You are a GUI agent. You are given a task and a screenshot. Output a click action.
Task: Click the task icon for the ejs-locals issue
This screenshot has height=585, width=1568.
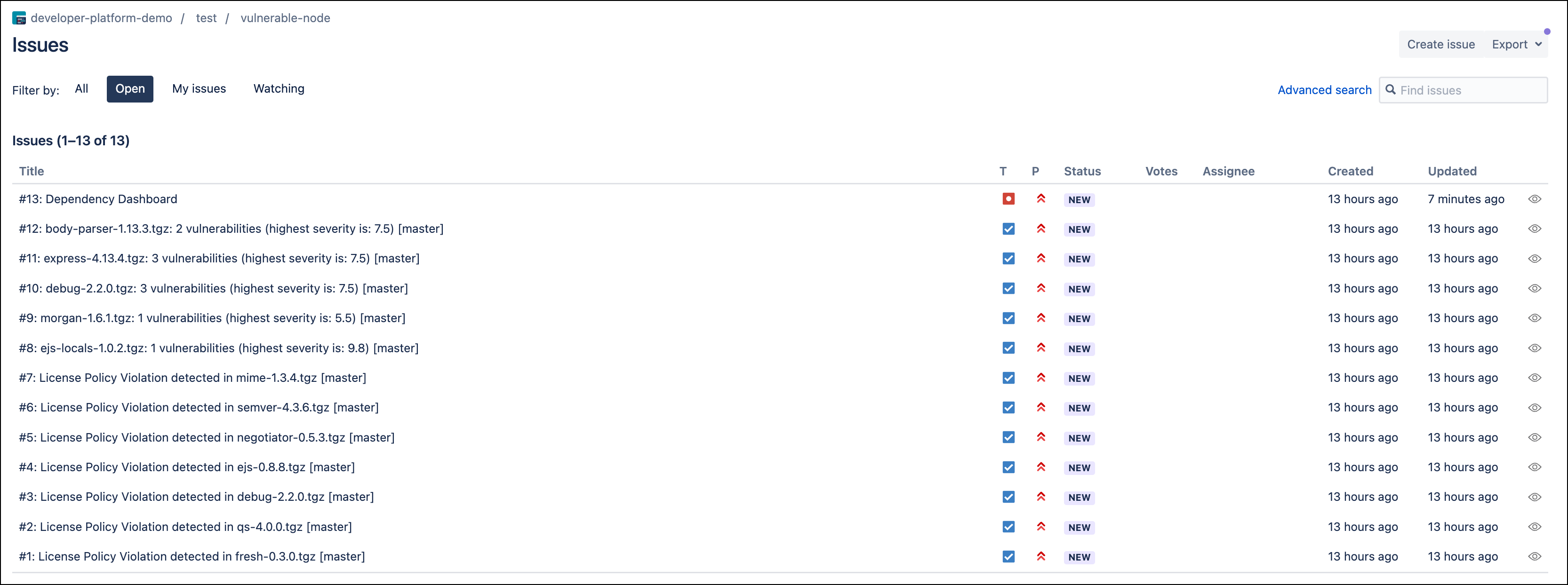(1008, 348)
